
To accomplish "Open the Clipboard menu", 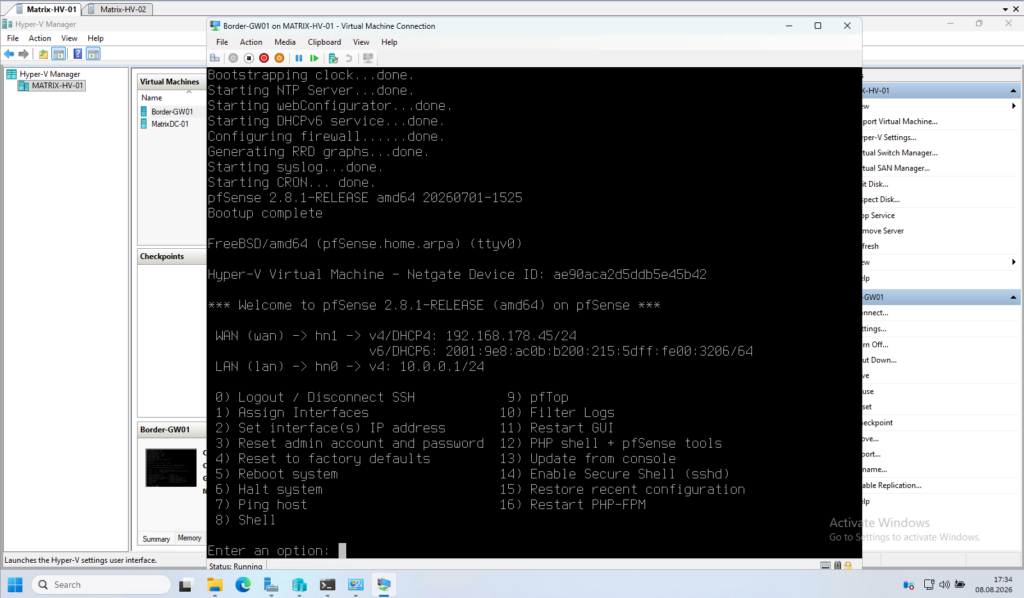I will [325, 42].
